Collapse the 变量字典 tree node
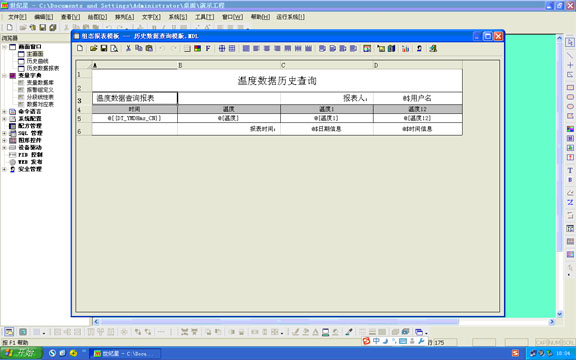Screen dimensions: 576x360 pyautogui.click(x=4, y=75)
